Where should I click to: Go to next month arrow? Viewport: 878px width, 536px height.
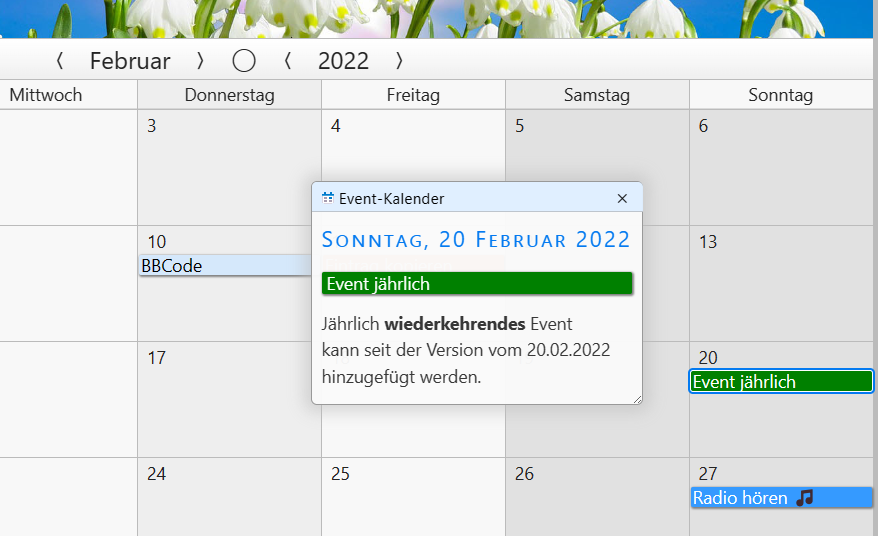[200, 61]
